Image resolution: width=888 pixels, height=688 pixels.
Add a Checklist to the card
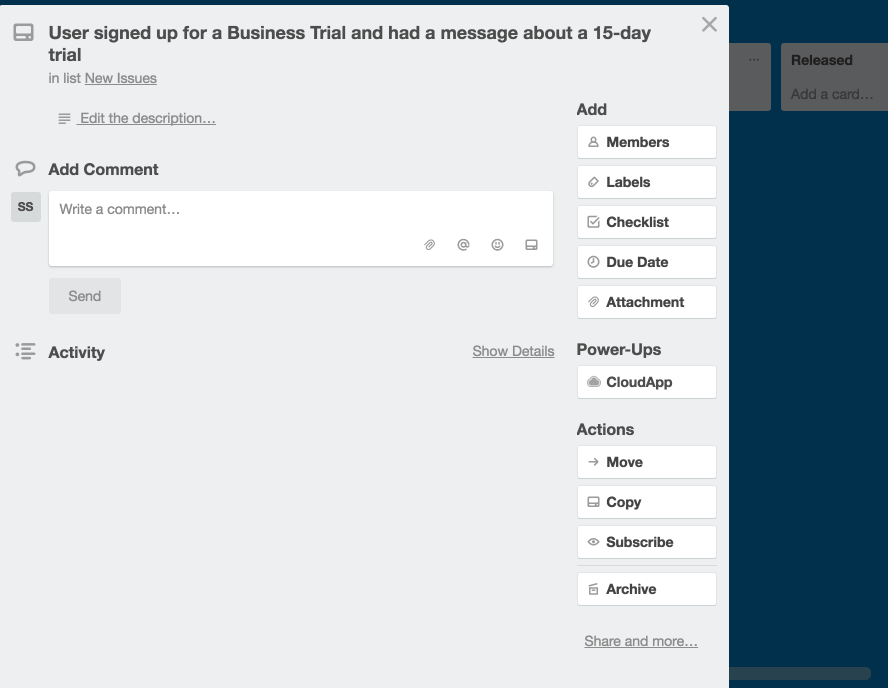tap(647, 222)
